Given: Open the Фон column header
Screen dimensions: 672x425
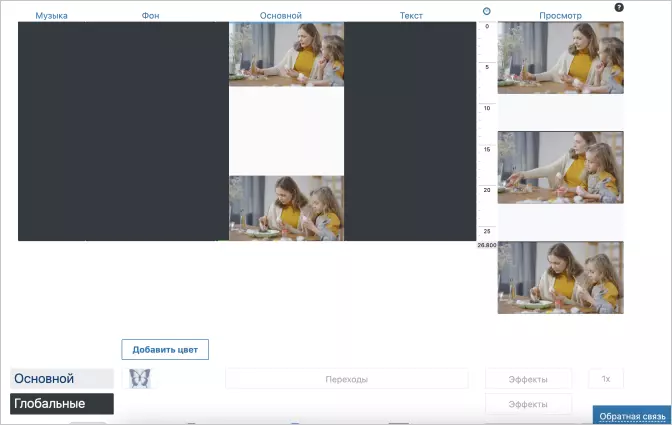Looking at the screenshot, I should click(150, 16).
